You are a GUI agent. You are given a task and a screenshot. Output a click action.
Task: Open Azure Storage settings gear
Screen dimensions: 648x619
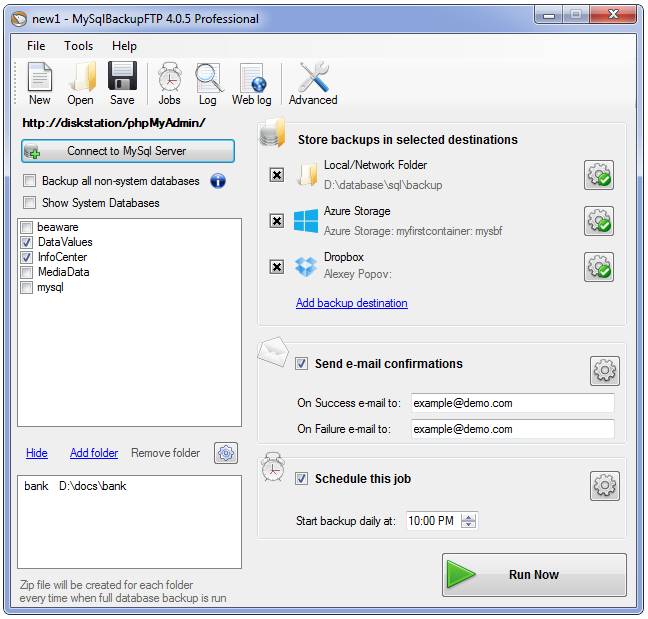(599, 221)
